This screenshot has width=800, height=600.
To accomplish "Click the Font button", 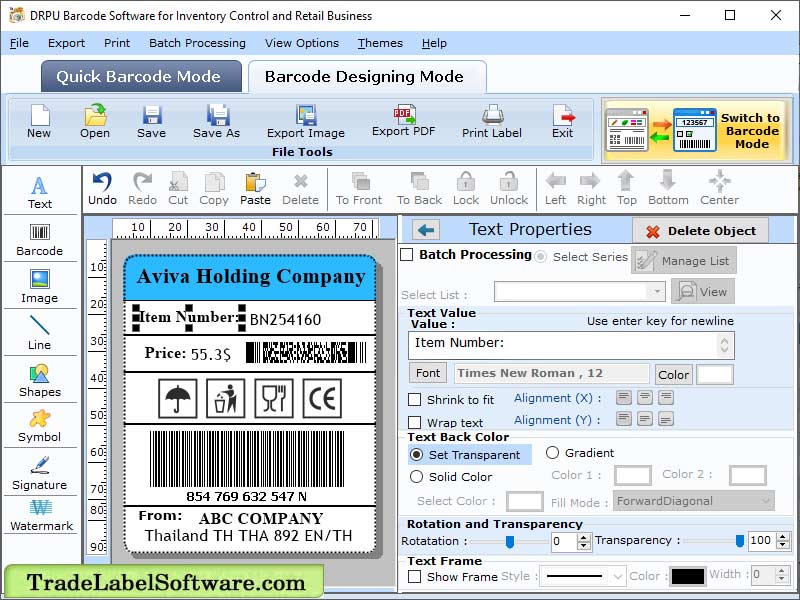I will point(428,372).
